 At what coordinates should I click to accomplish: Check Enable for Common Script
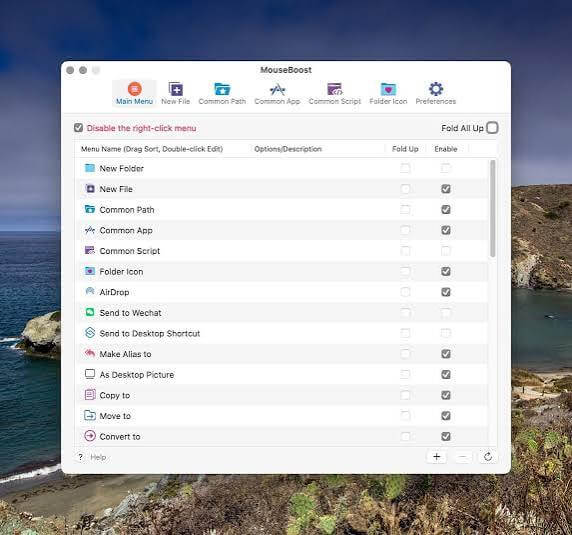[445, 251]
